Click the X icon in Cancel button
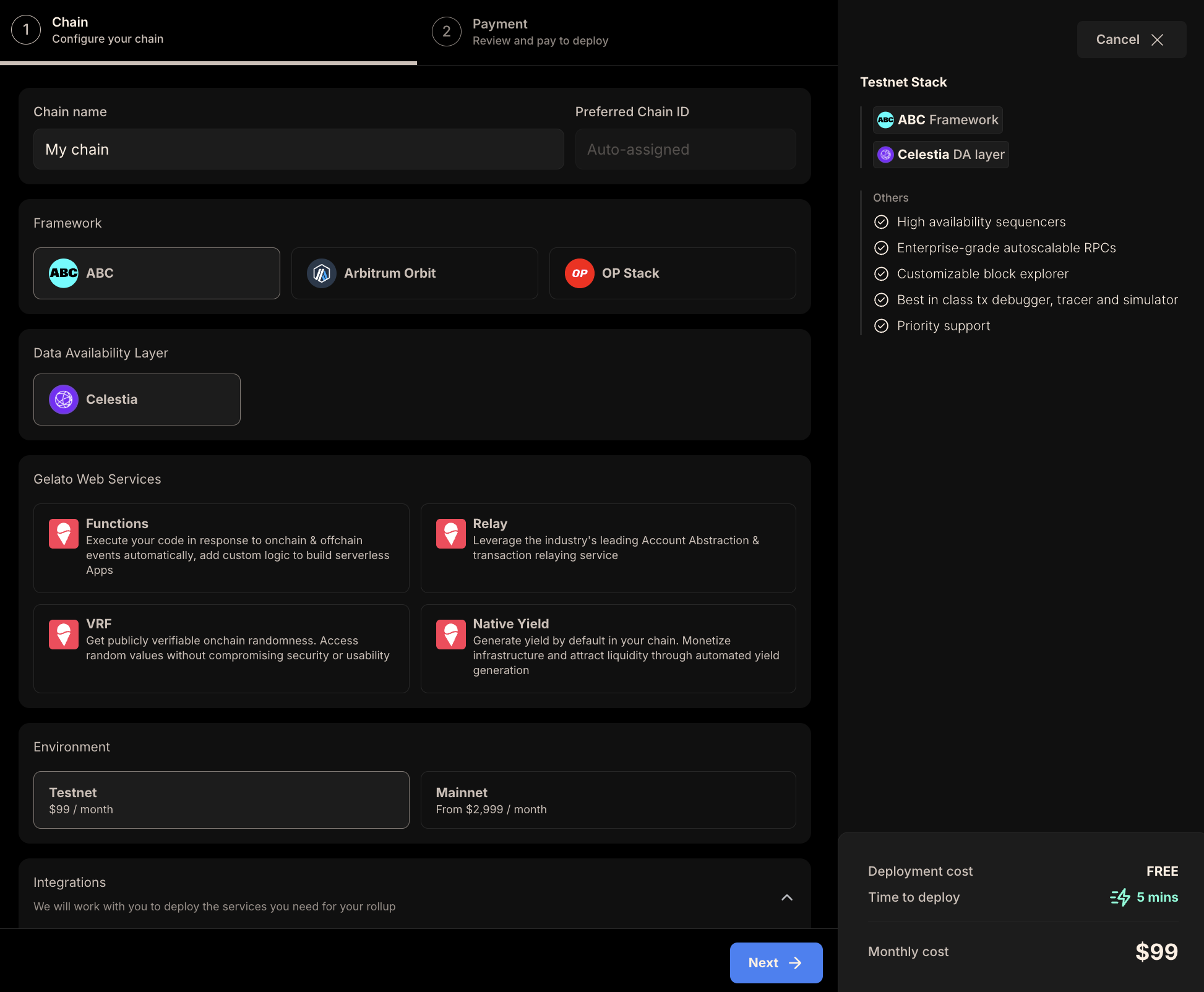Screen dimensions: 1204x992 (1157, 40)
